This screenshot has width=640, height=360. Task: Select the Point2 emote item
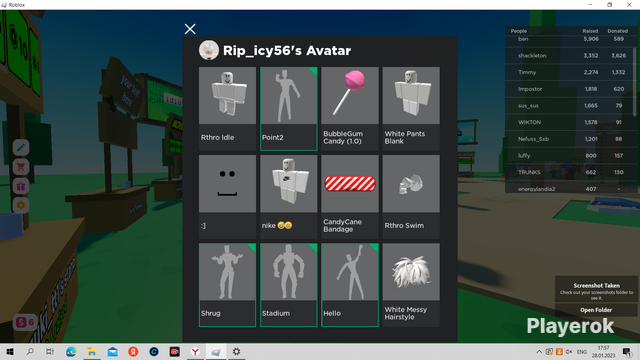click(289, 109)
